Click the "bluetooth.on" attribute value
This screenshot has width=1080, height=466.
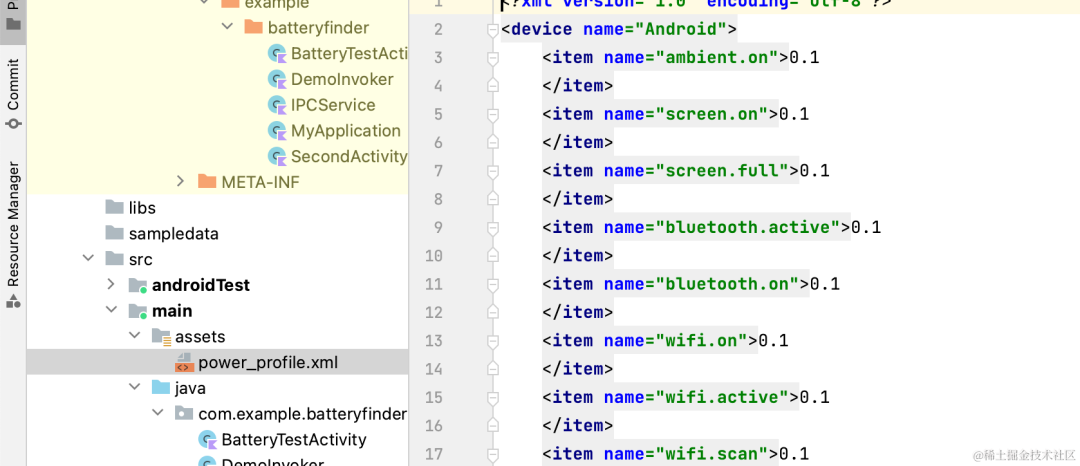pos(727,284)
